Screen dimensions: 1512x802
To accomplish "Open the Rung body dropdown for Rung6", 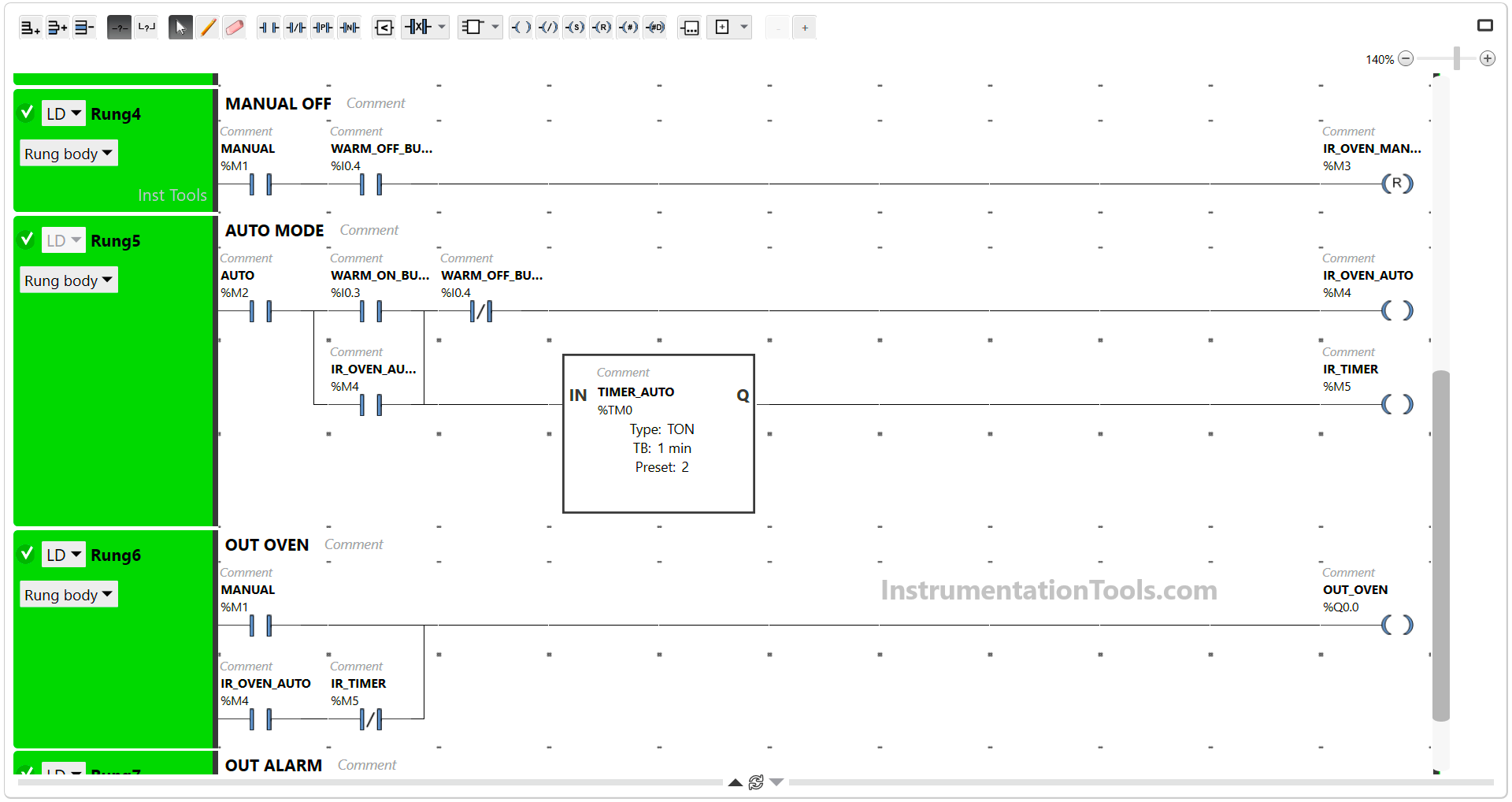I will 69,595.
